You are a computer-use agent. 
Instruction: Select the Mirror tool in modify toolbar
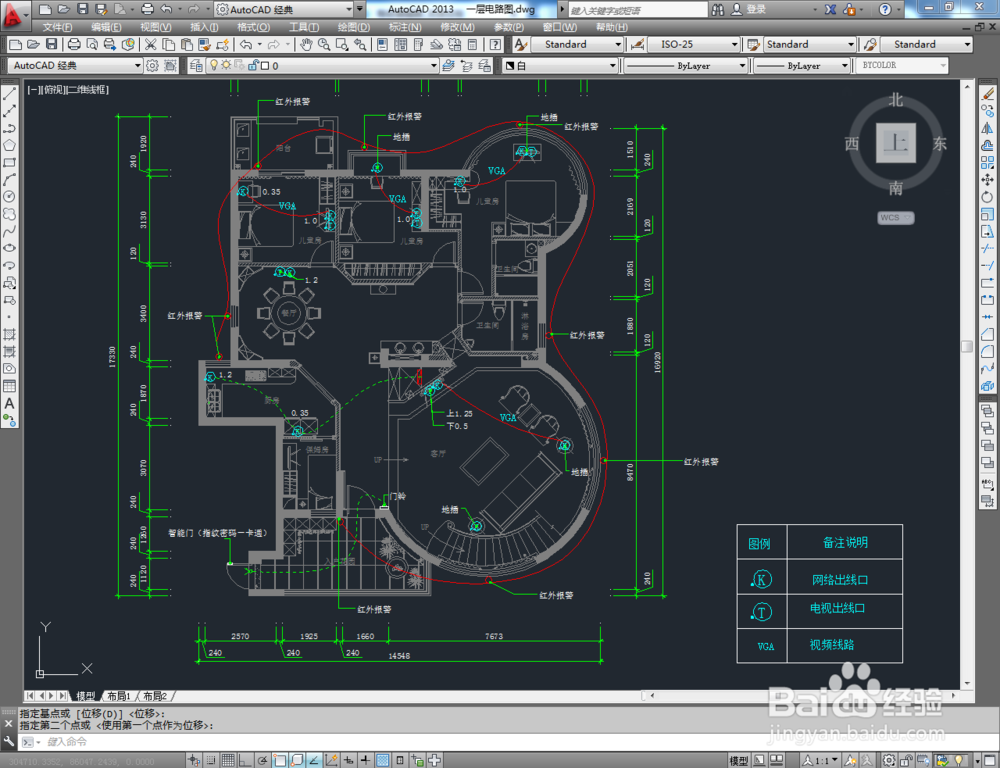987,128
